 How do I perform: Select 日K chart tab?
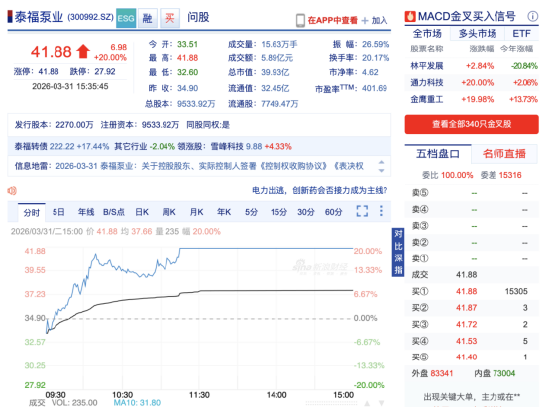142,212
